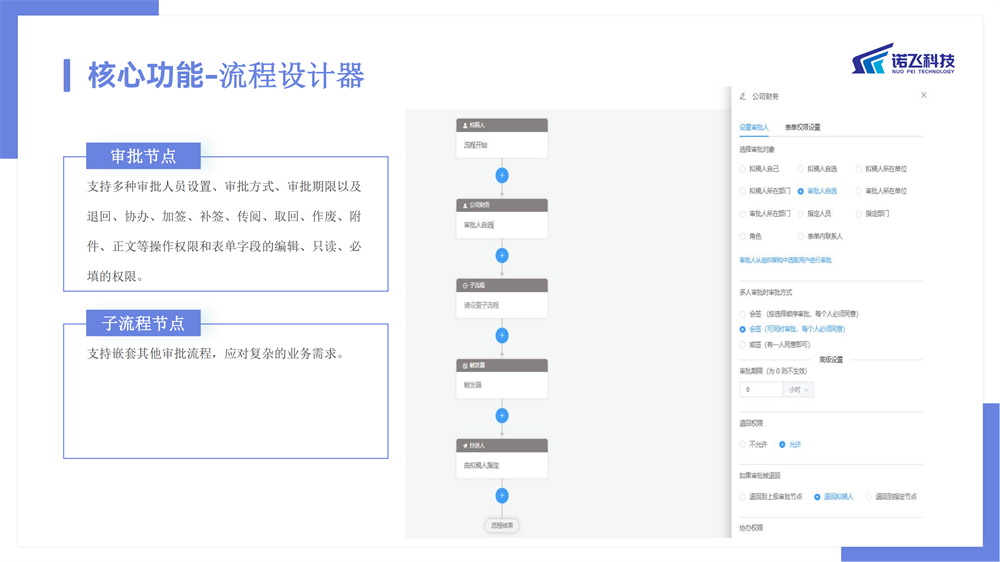Select the 指定人员 radio option

[800, 214]
